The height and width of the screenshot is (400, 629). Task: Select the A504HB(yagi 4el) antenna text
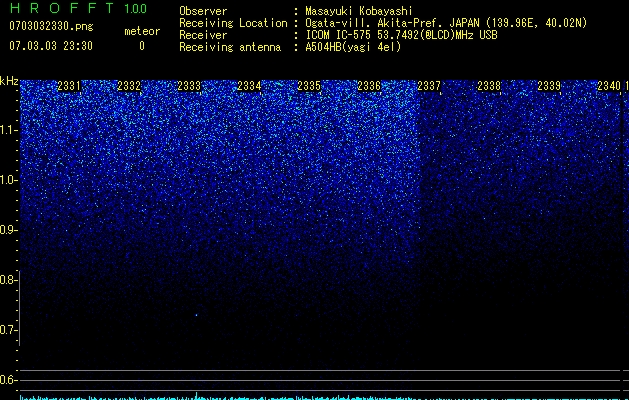(x=353, y=47)
